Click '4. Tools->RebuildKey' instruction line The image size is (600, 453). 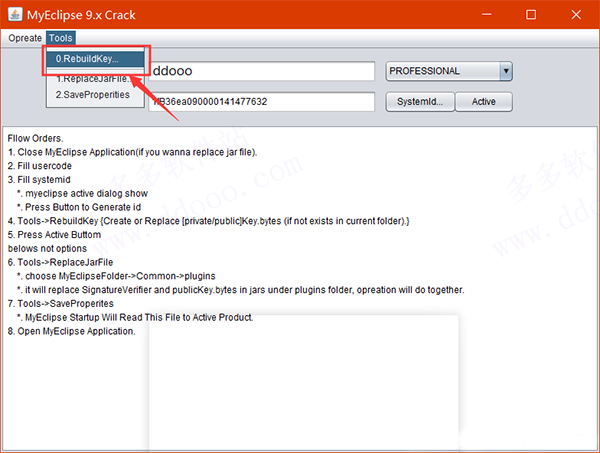[x=209, y=221]
